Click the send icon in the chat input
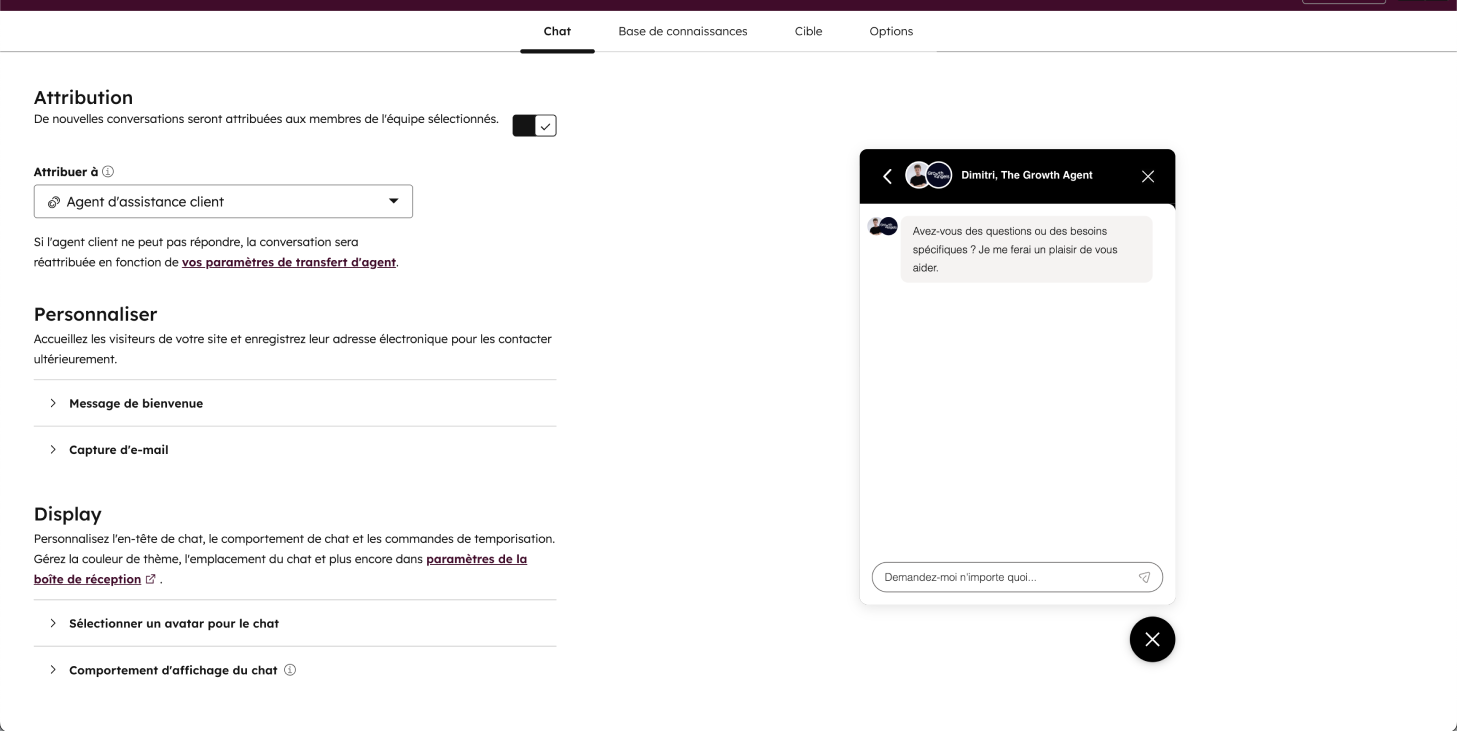The image size is (1457, 733). 1144,577
